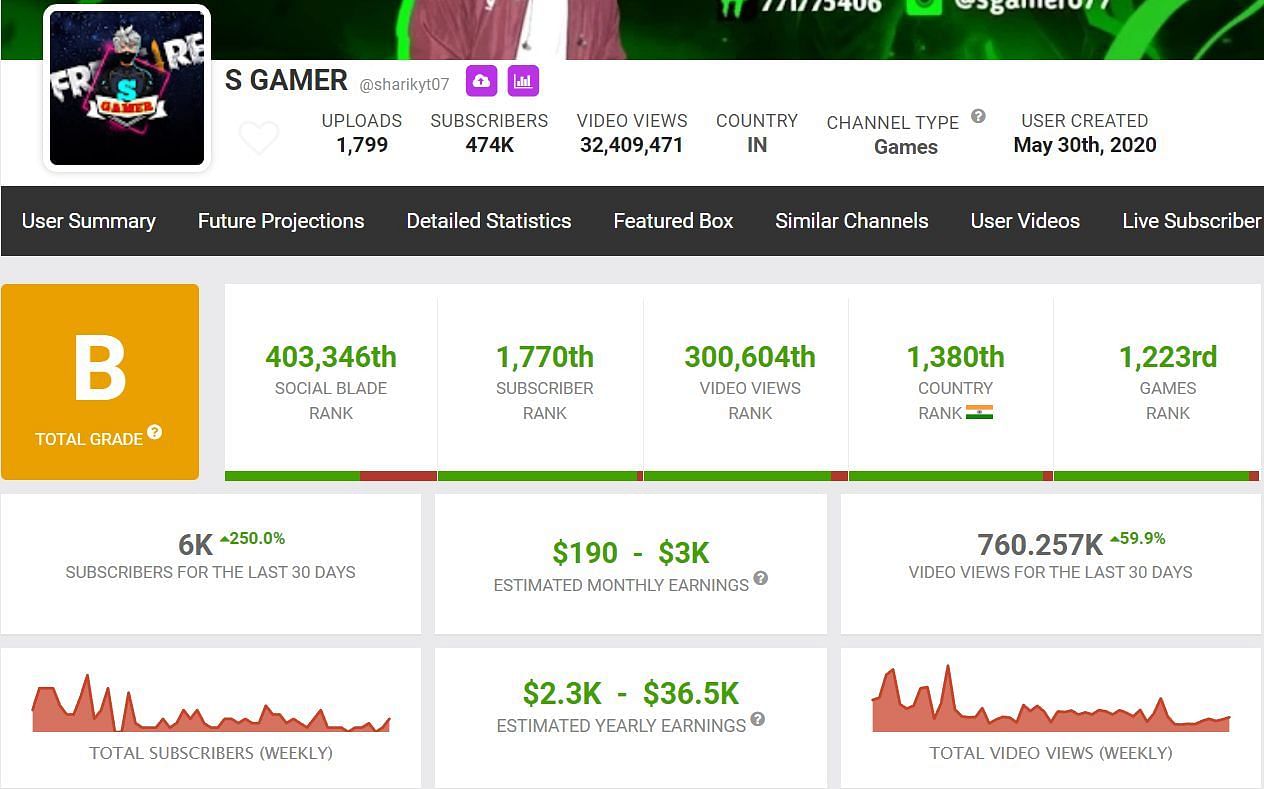The height and width of the screenshot is (789, 1264).
Task: Open the Similar Channels tab
Action: (852, 221)
